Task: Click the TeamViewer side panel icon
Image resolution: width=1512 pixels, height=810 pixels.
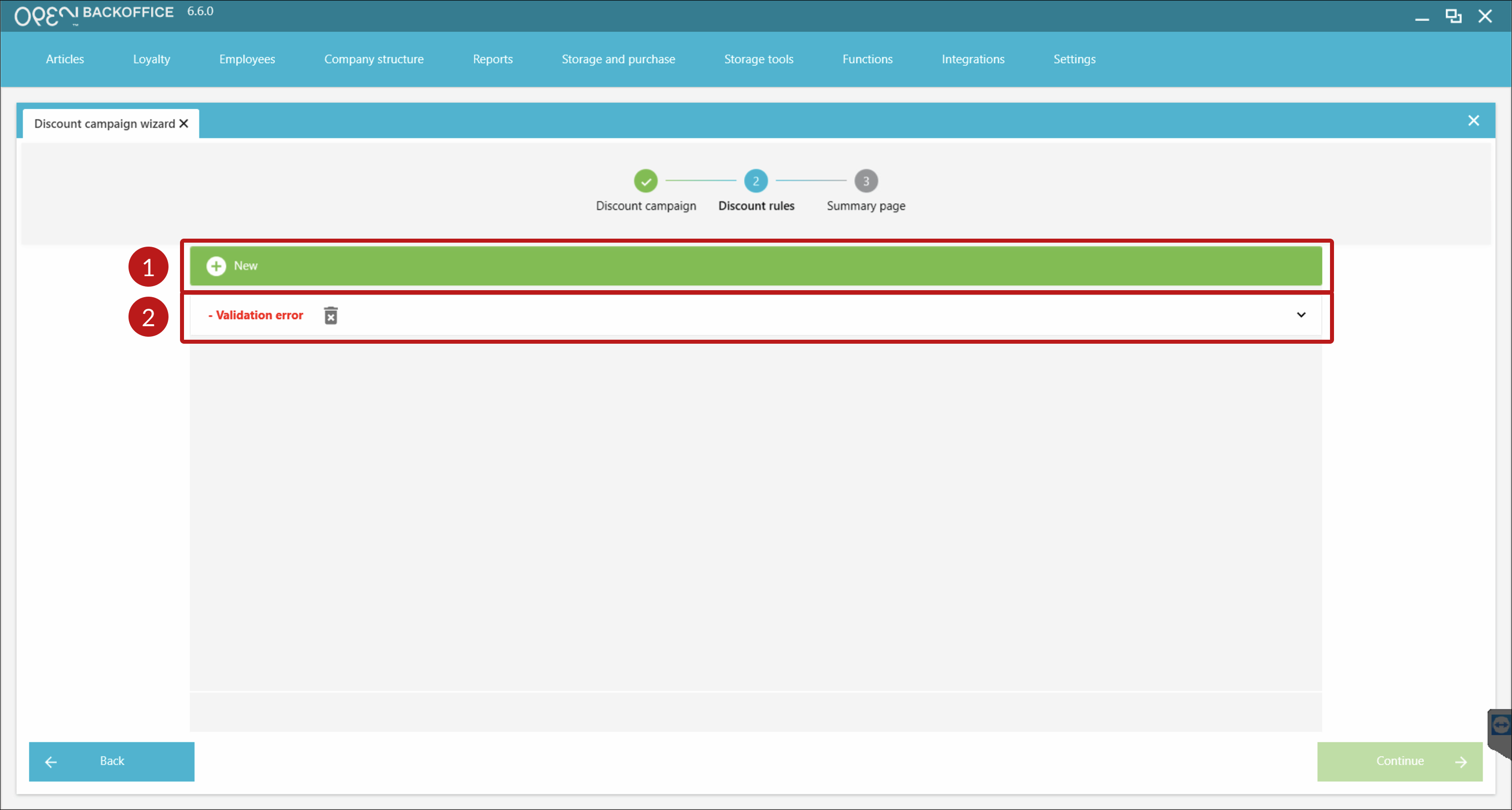Action: coord(1500,725)
